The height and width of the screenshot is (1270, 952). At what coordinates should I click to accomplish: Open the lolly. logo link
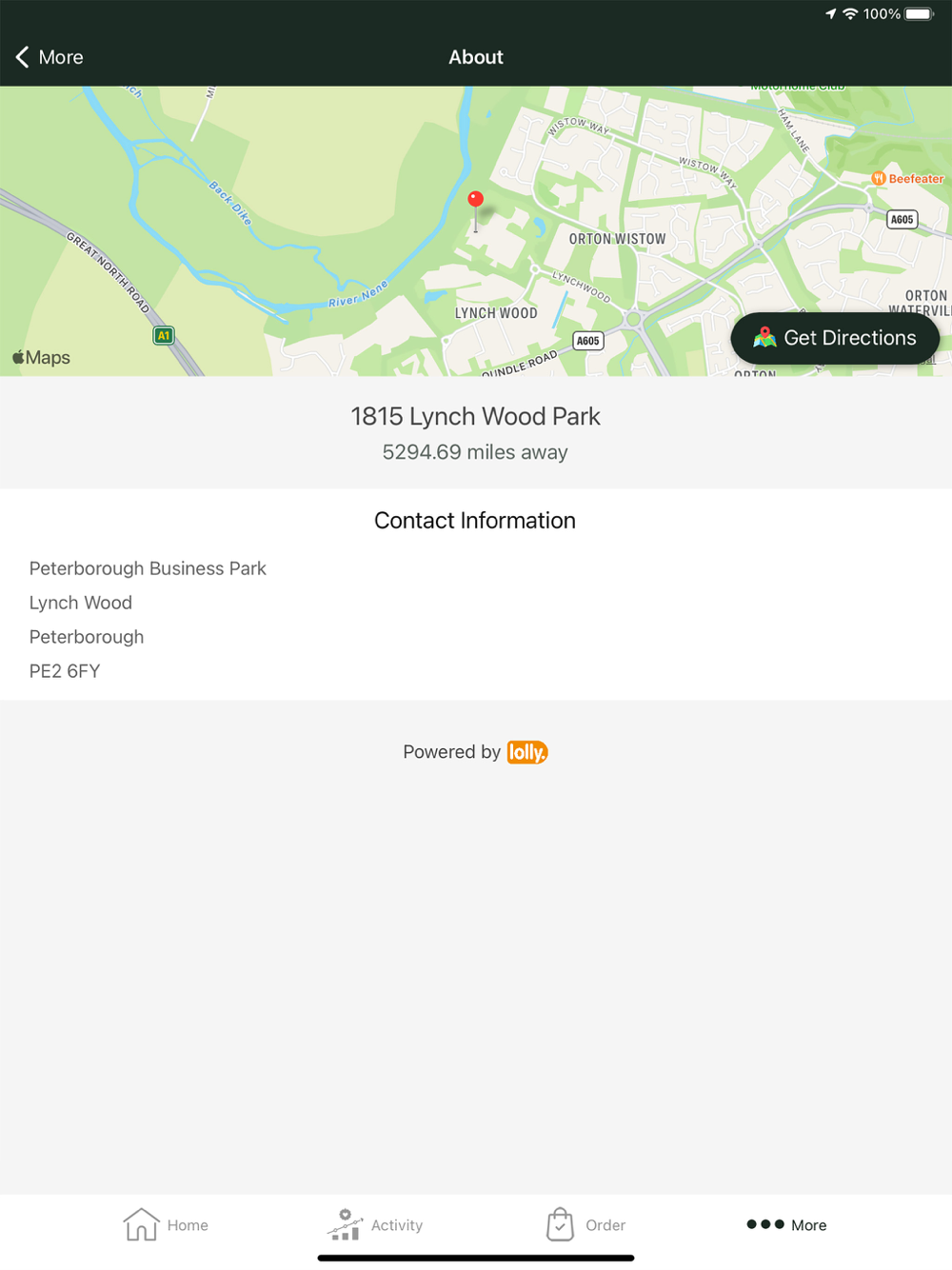(527, 752)
